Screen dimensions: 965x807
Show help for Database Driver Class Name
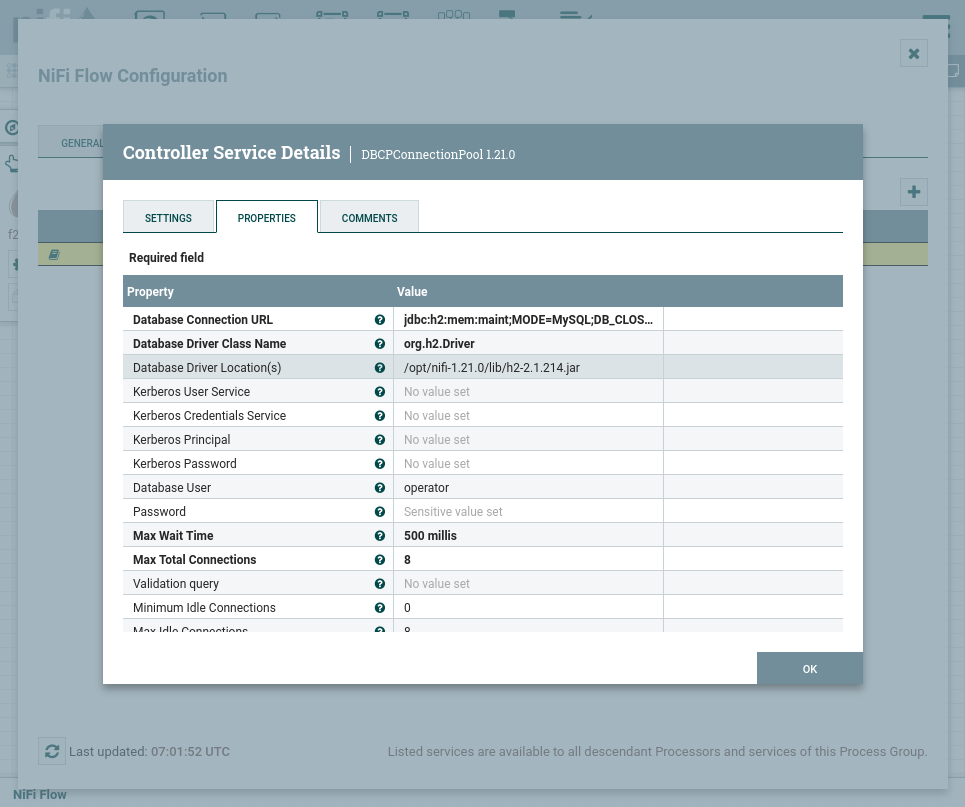pos(380,343)
